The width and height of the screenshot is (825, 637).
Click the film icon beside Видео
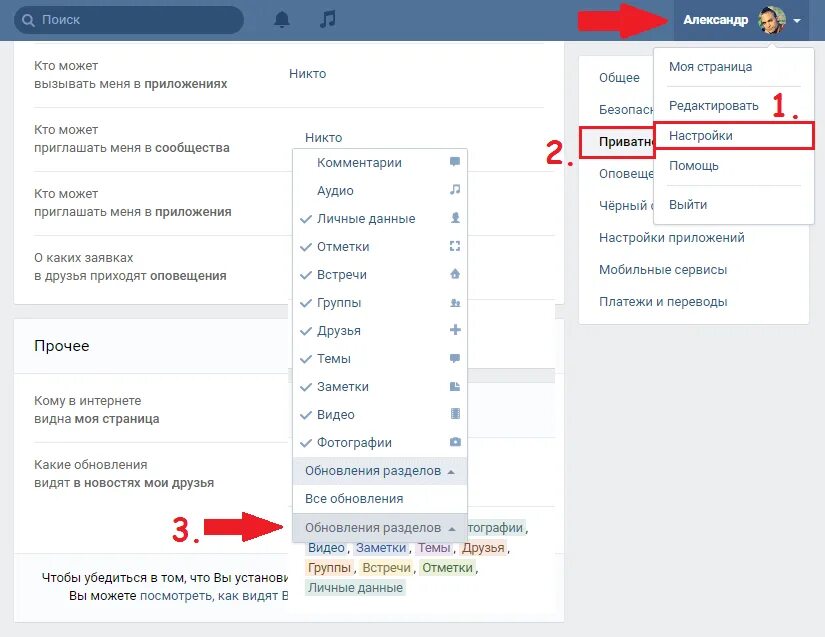[x=455, y=414]
